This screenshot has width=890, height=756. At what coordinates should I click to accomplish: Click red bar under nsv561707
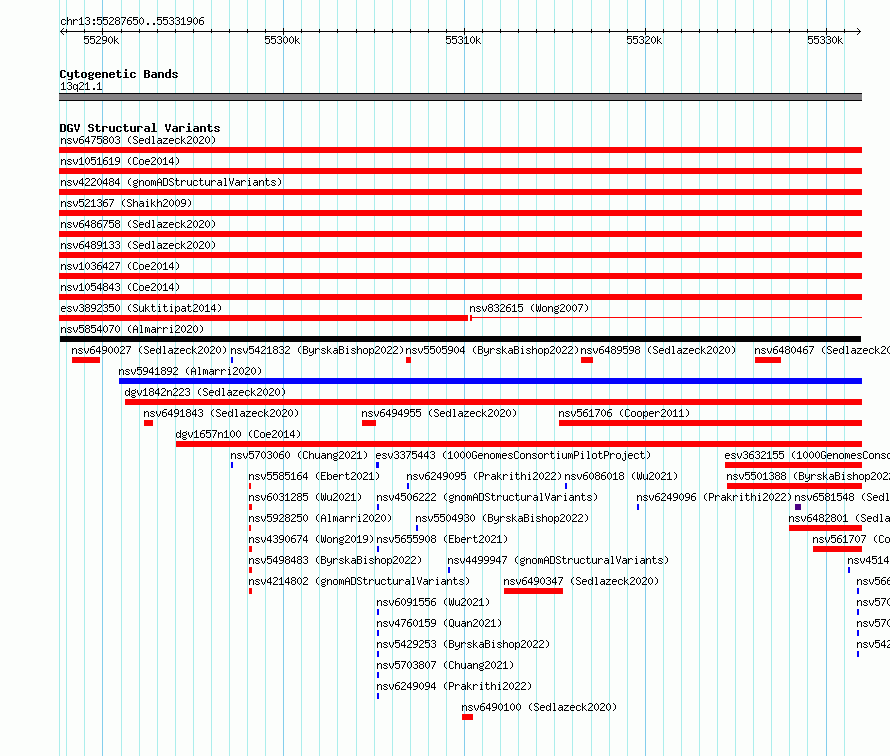[x=837, y=549]
